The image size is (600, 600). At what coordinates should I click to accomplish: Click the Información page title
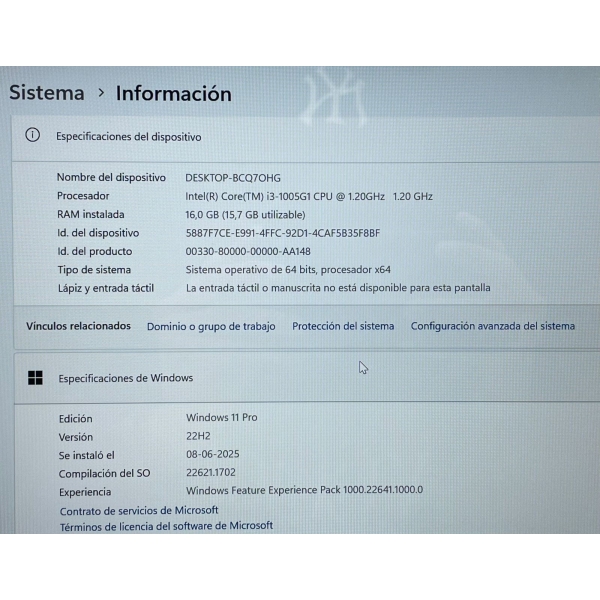(174, 94)
